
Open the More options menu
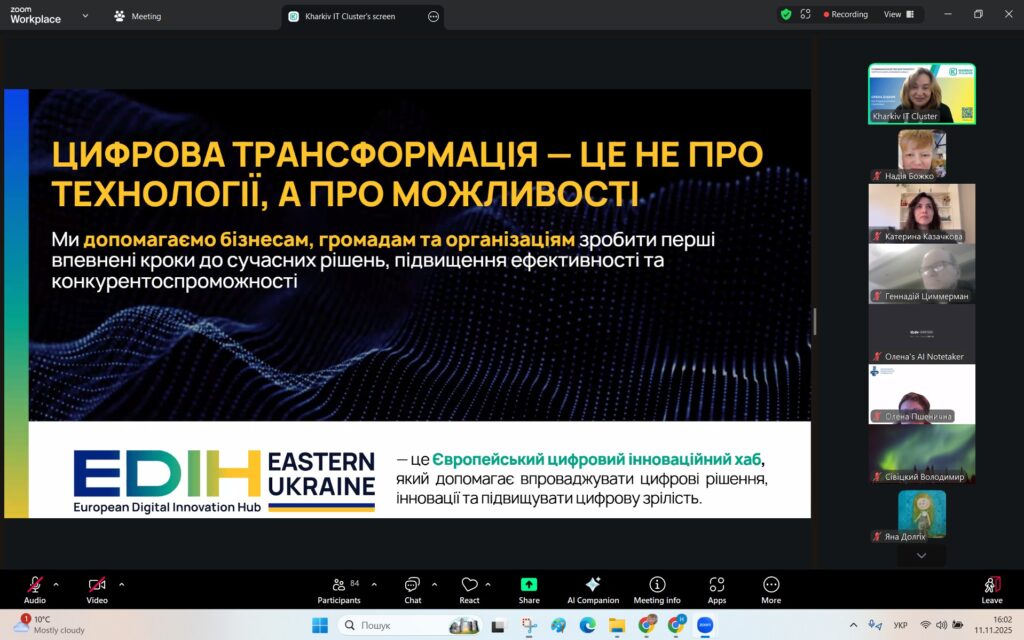(x=771, y=589)
